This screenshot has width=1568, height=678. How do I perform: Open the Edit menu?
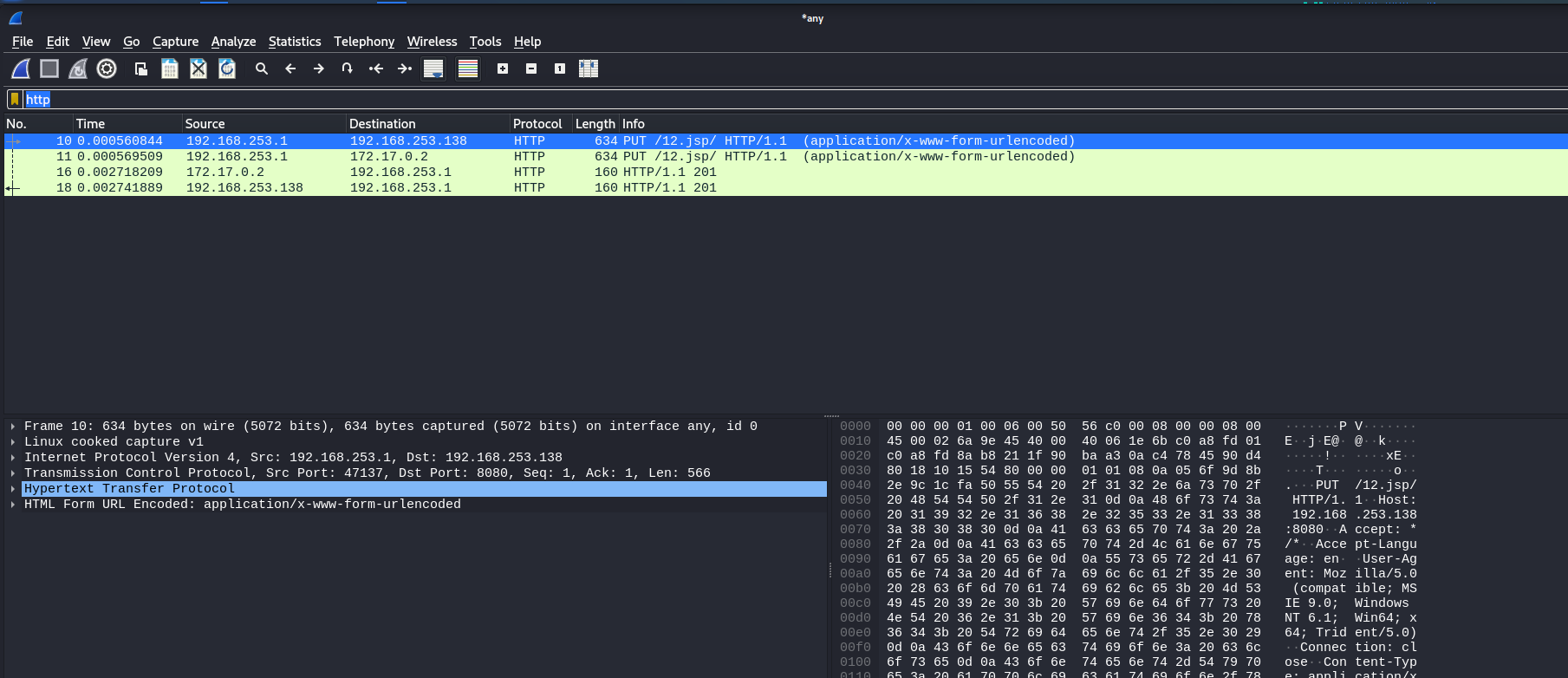click(x=58, y=42)
